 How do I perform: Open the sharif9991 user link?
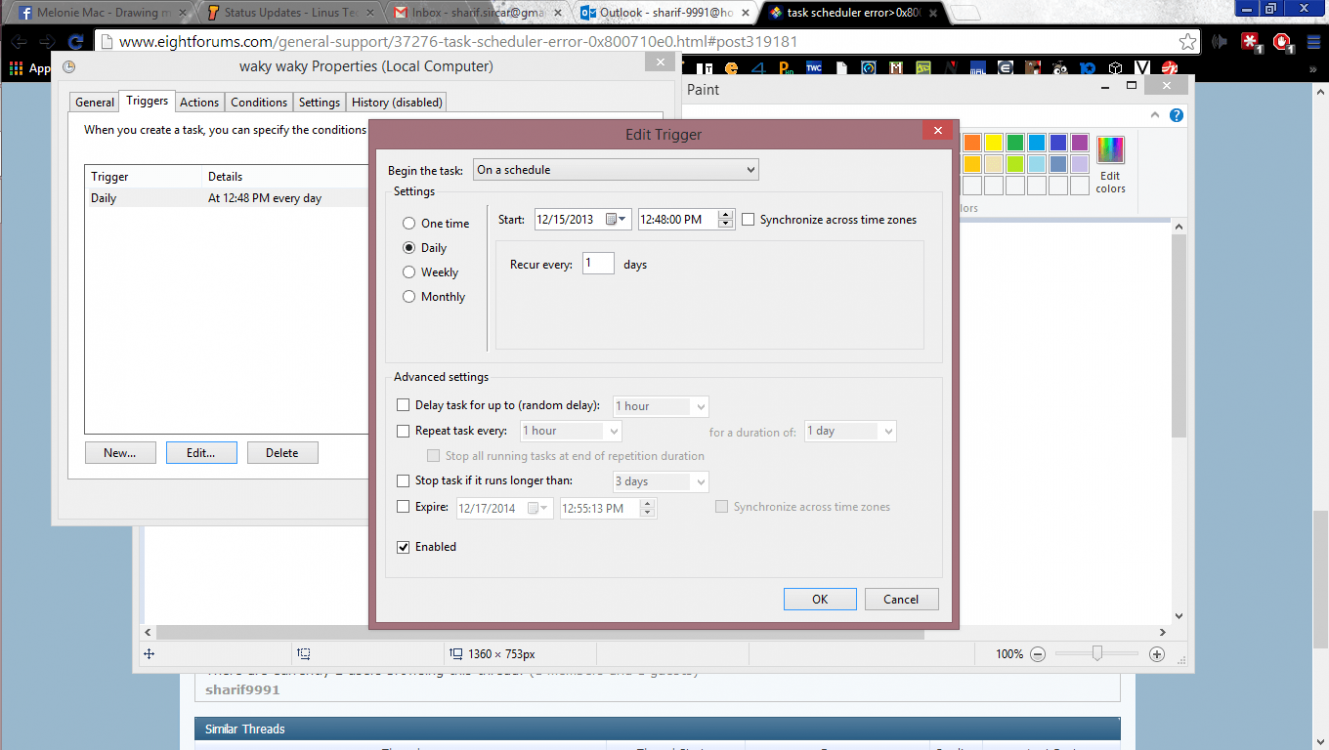tap(243, 690)
